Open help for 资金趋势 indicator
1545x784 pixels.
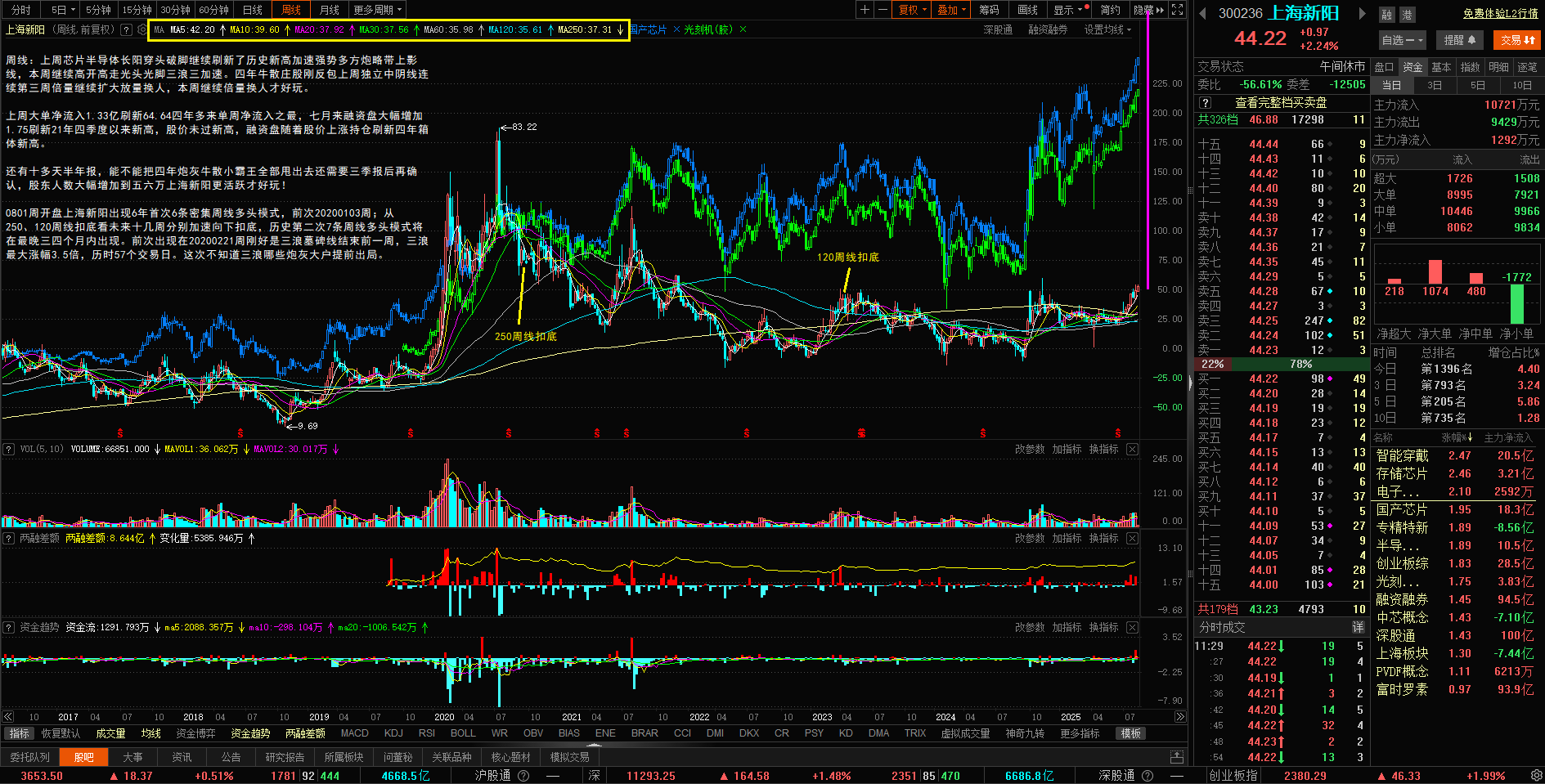click(x=9, y=627)
